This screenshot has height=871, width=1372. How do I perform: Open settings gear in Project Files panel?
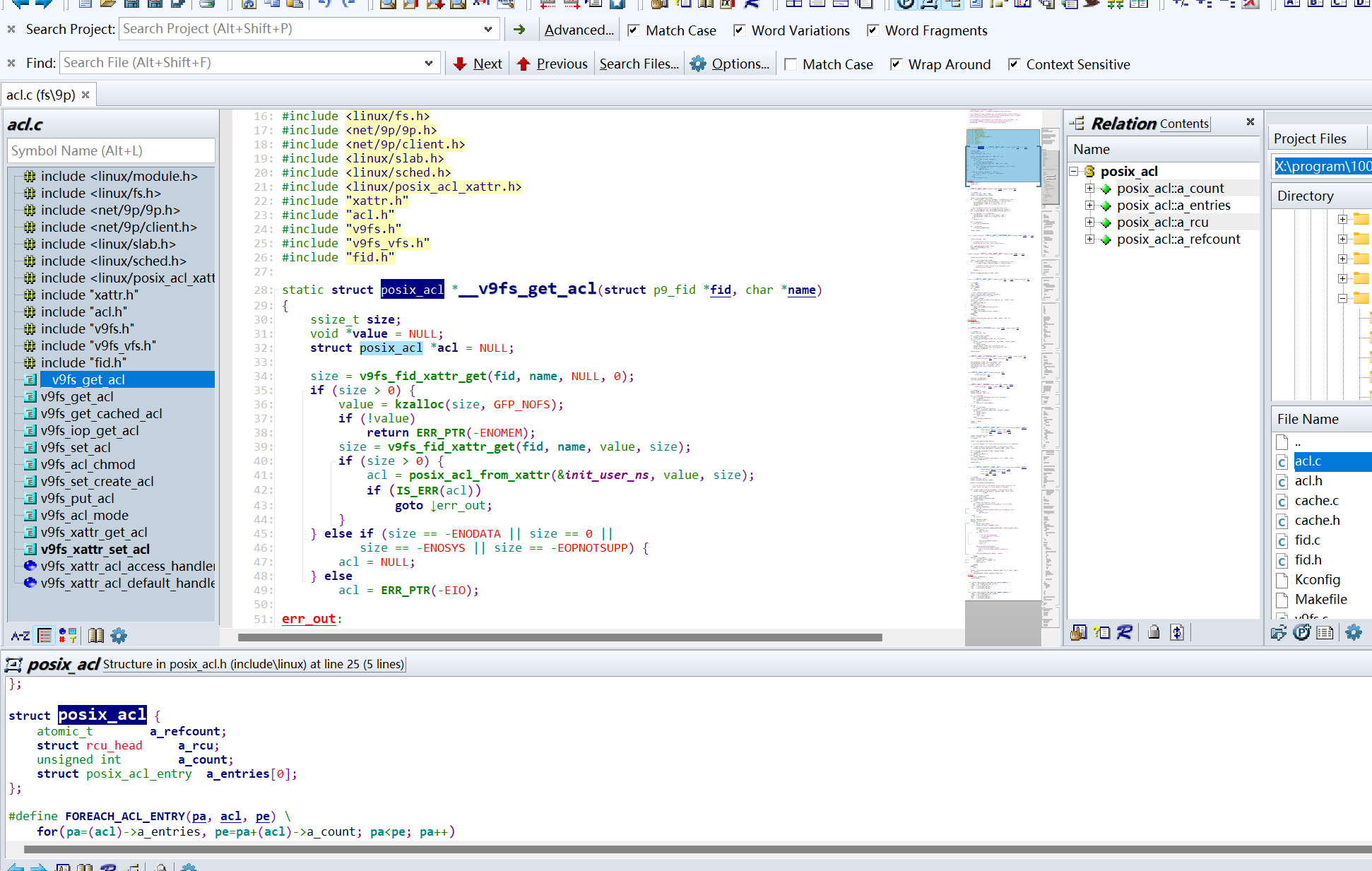click(x=1353, y=632)
